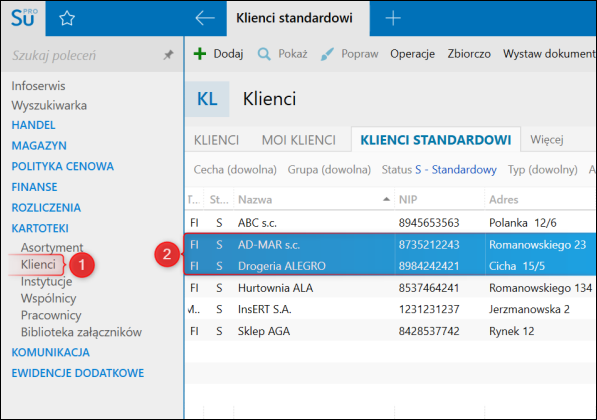The image size is (597, 420).
Task: Add a client with green Dodaj plus
Action: [x=200, y=54]
